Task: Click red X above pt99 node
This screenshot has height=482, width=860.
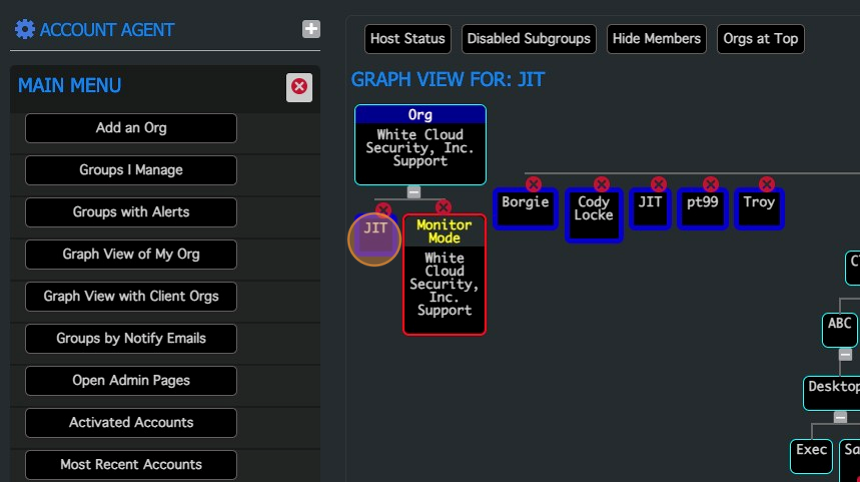Action: [x=710, y=184]
